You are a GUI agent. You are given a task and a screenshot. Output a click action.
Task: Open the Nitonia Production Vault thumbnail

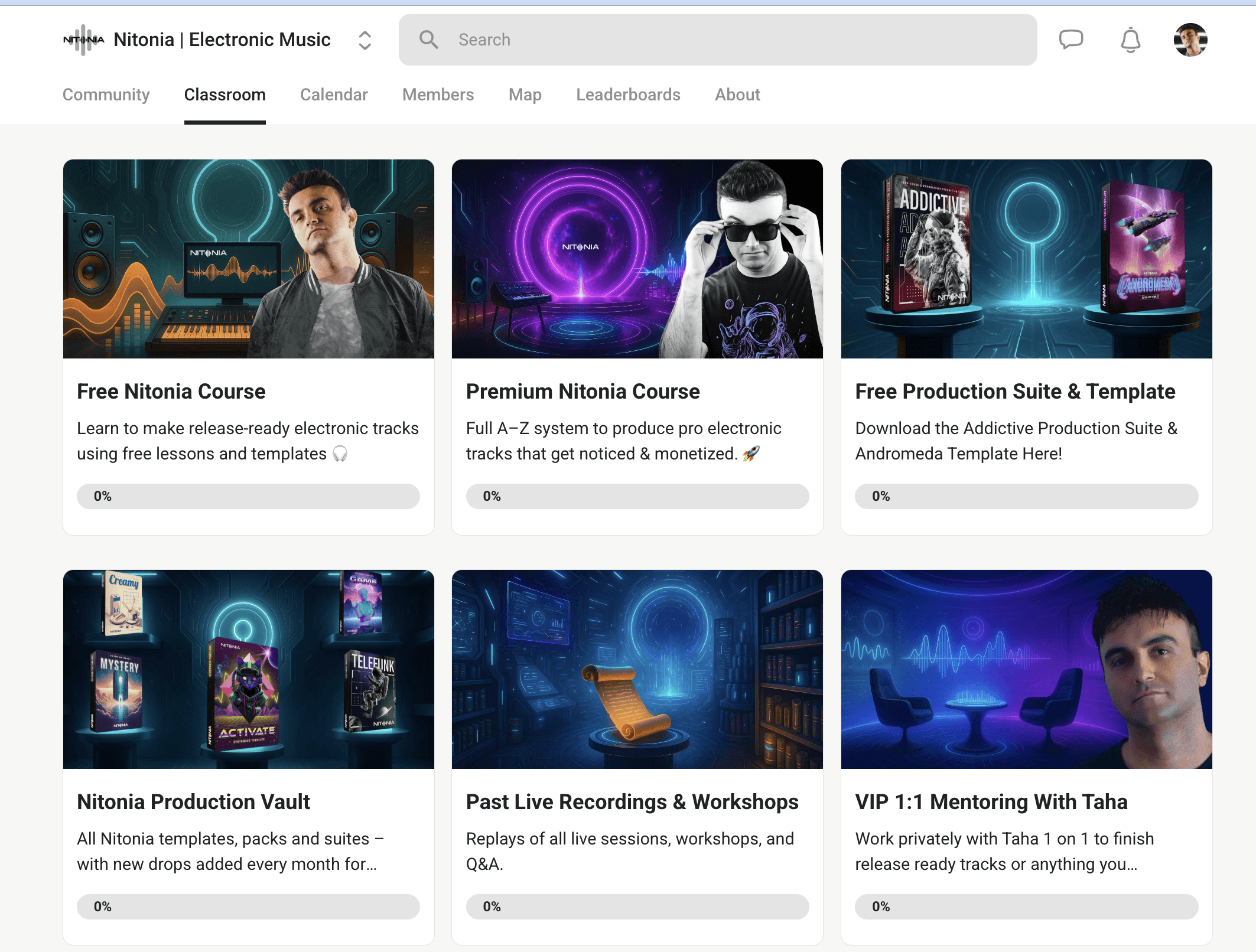coord(248,669)
